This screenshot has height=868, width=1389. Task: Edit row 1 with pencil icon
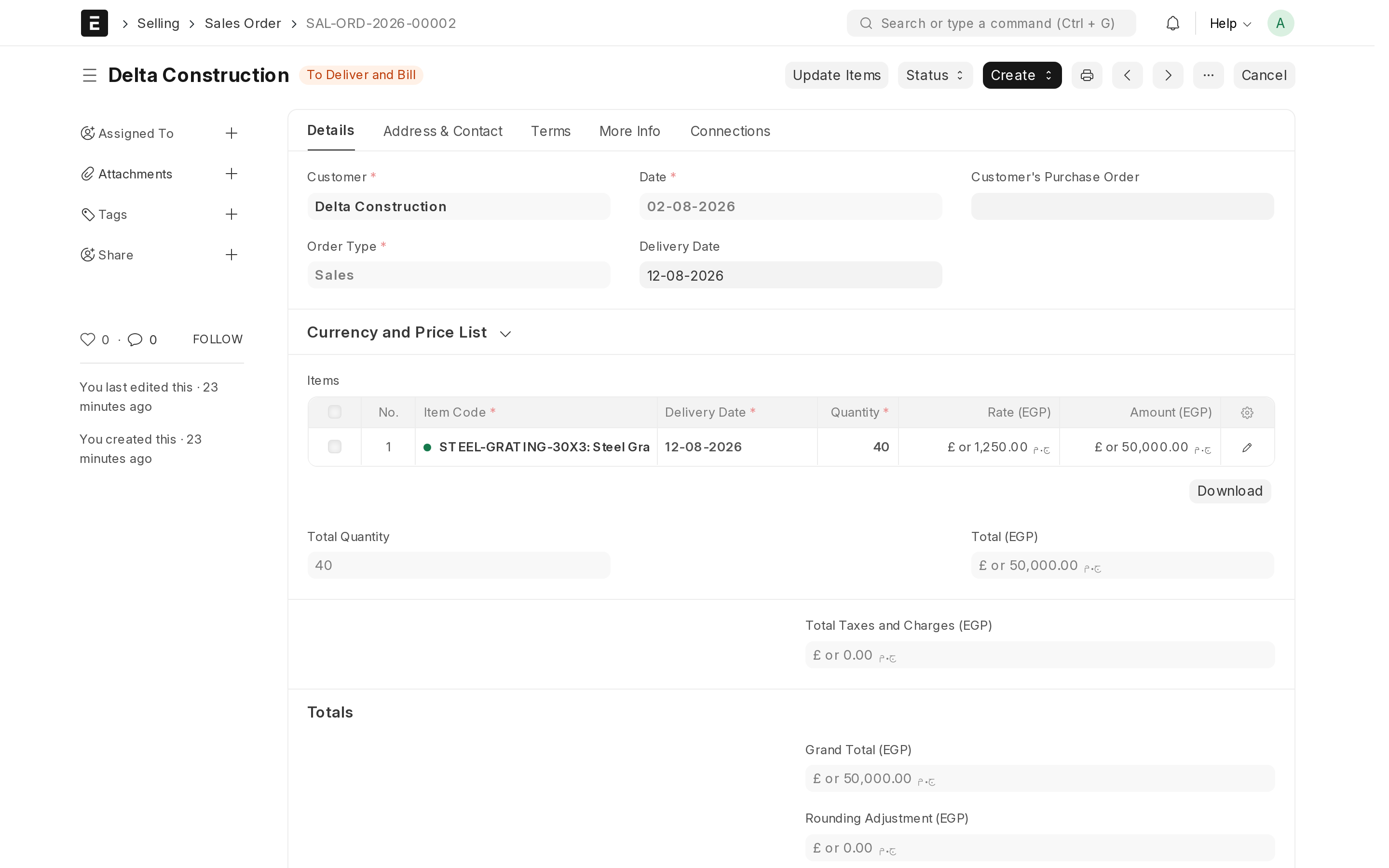1247,447
